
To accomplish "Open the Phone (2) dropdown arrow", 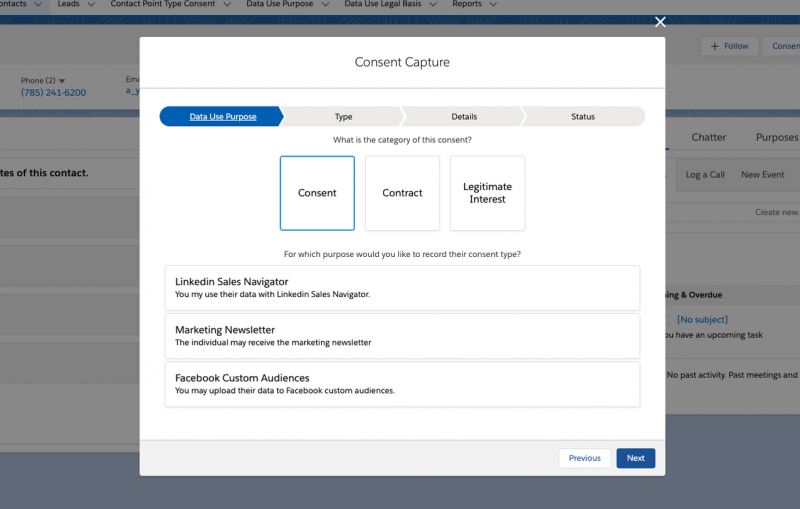I will coord(62,81).
